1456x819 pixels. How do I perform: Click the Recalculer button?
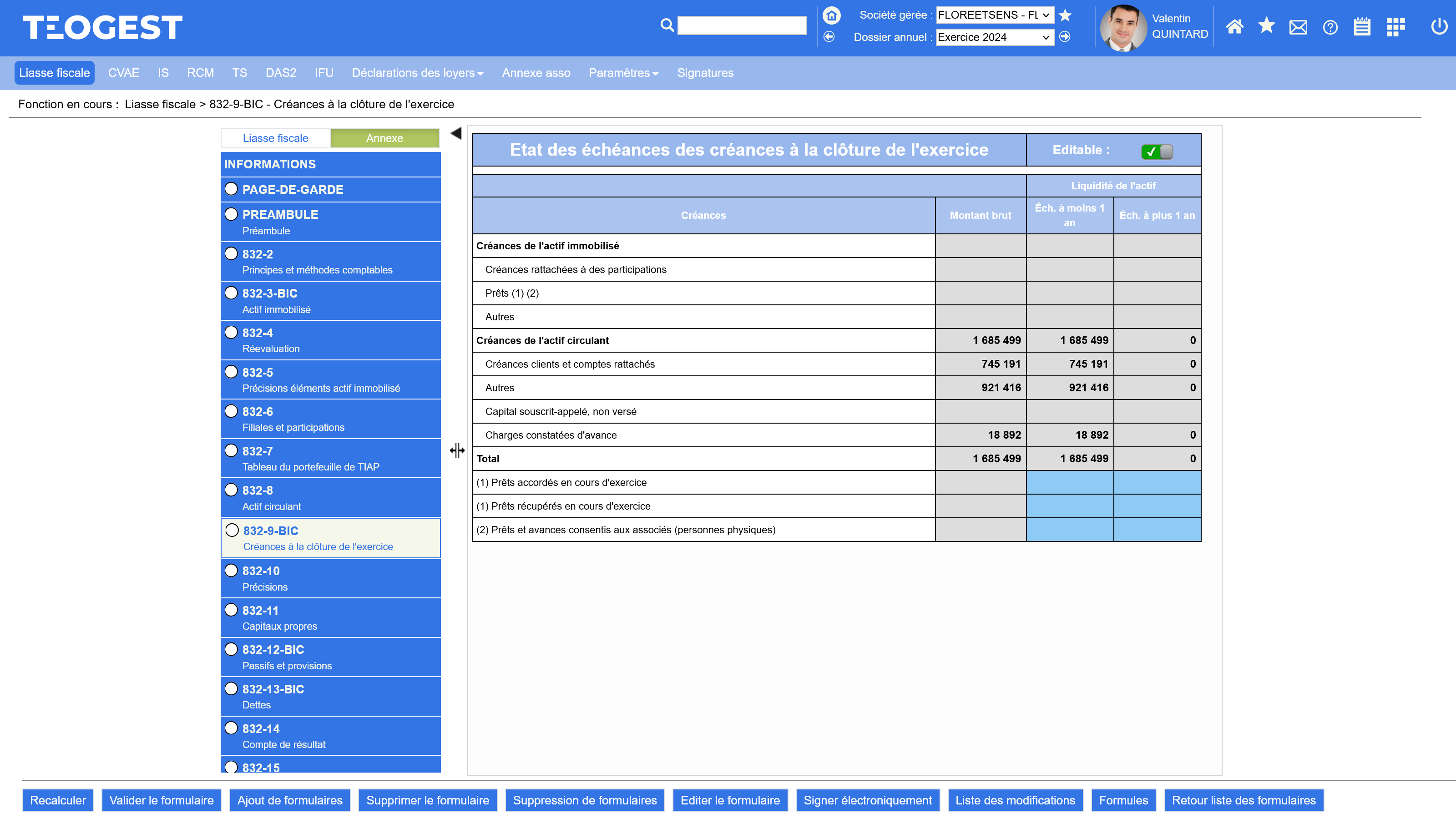[58, 800]
